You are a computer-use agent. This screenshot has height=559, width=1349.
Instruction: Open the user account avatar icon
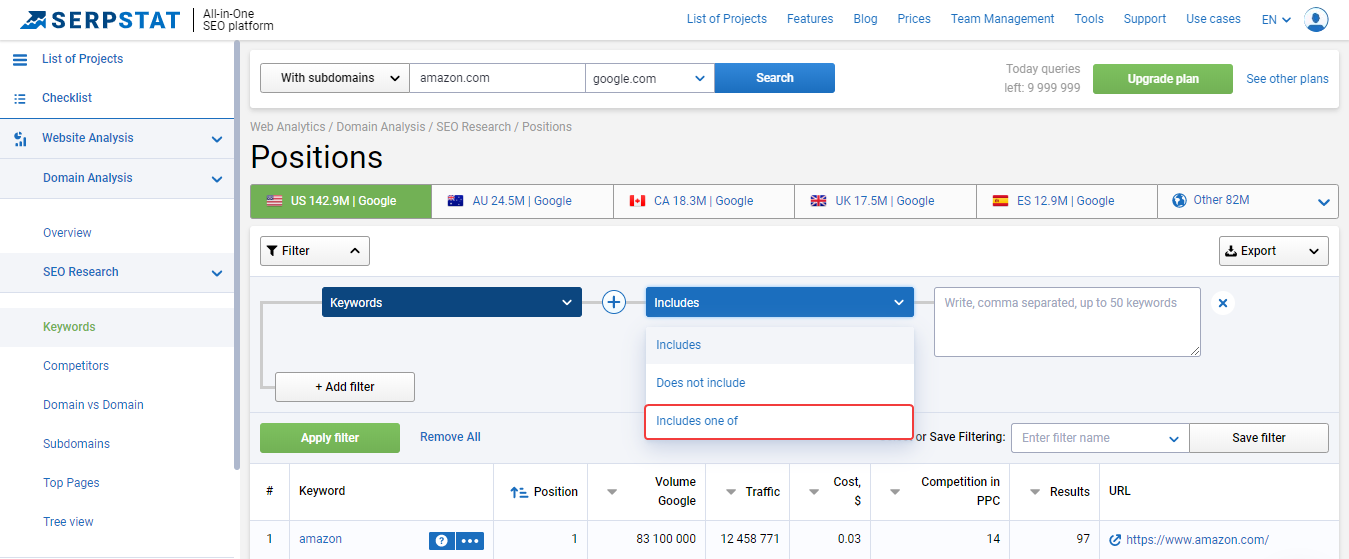coord(1316,19)
